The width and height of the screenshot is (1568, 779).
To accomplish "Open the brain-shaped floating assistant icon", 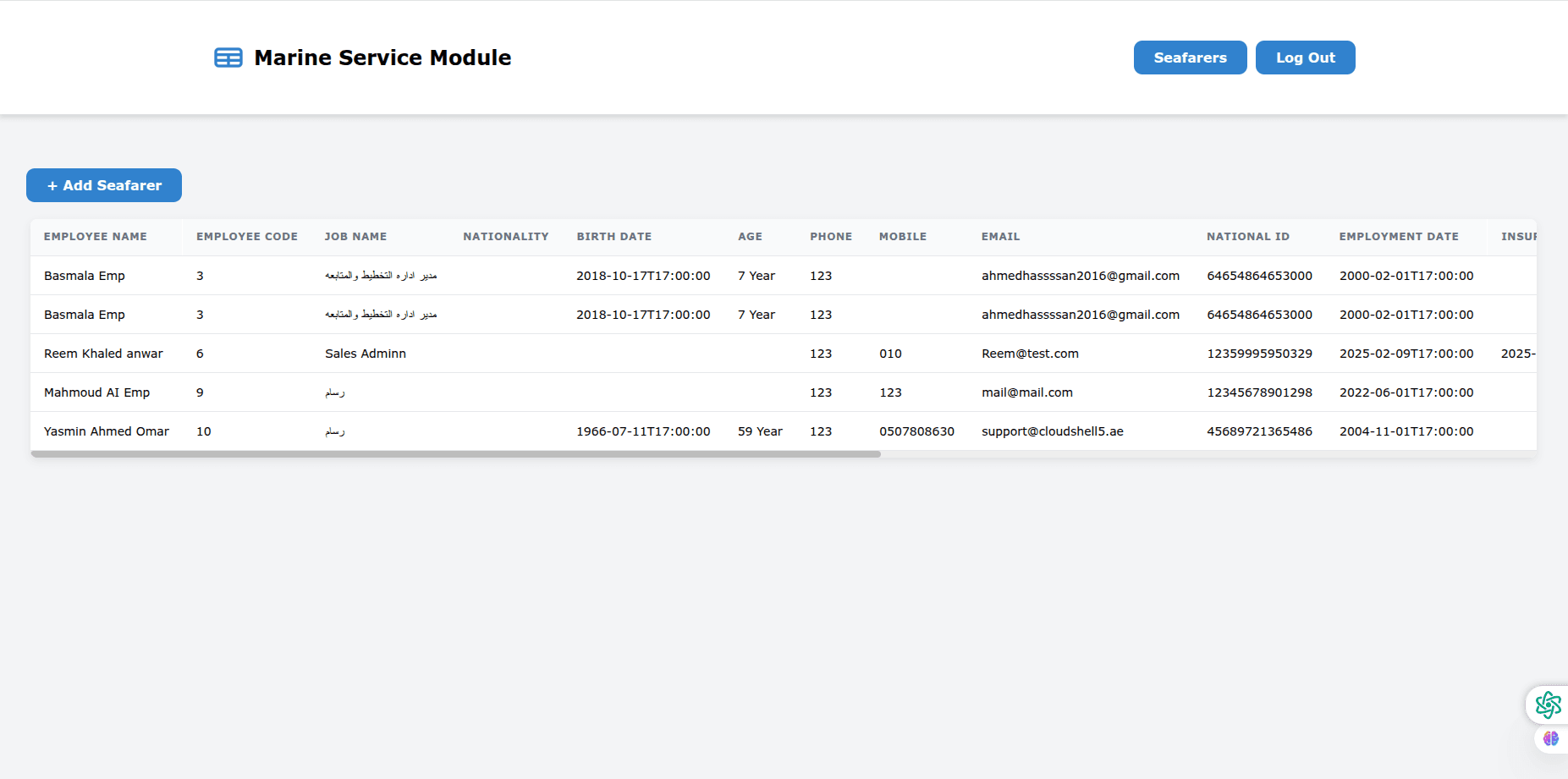I will coord(1552,738).
